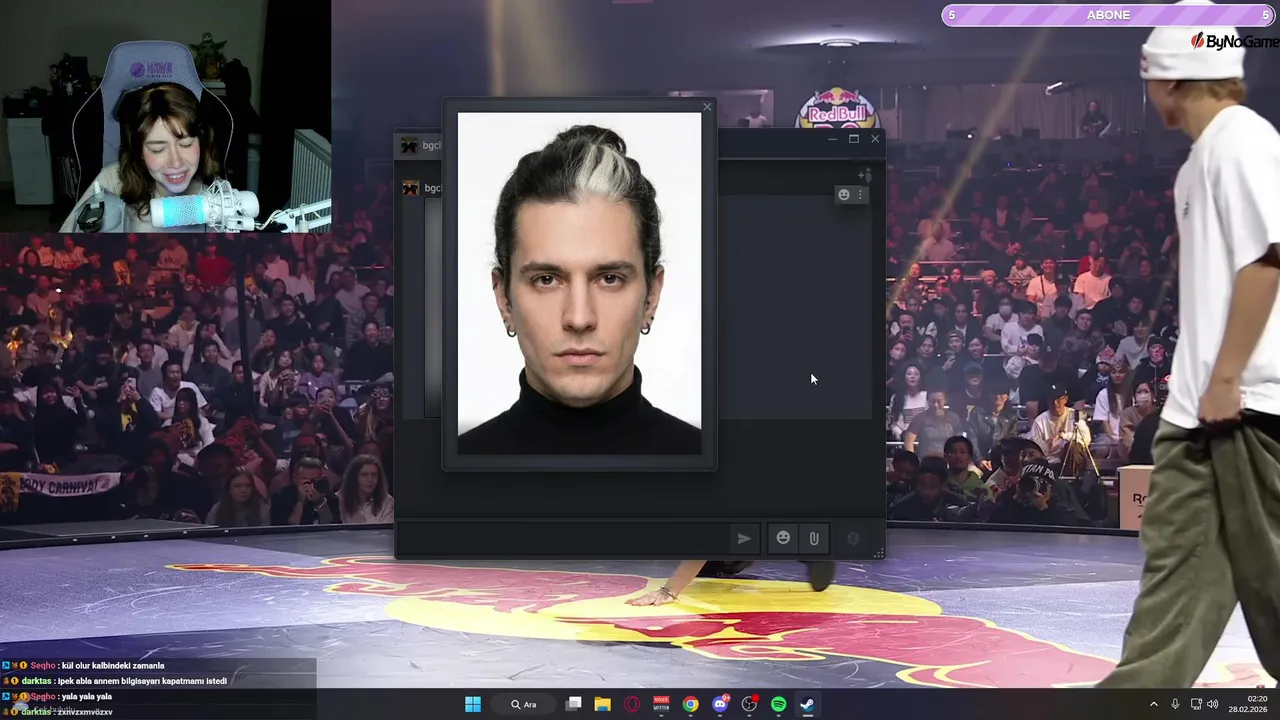Click the voice microphone icon in chat

(x=853, y=538)
